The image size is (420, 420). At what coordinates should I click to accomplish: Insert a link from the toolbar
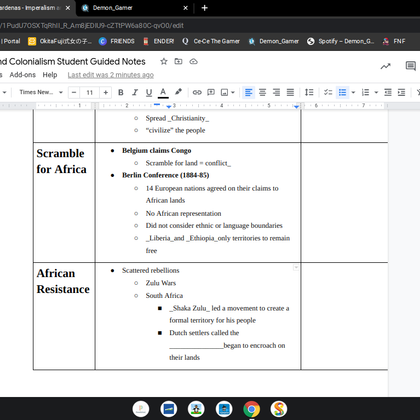(x=197, y=92)
